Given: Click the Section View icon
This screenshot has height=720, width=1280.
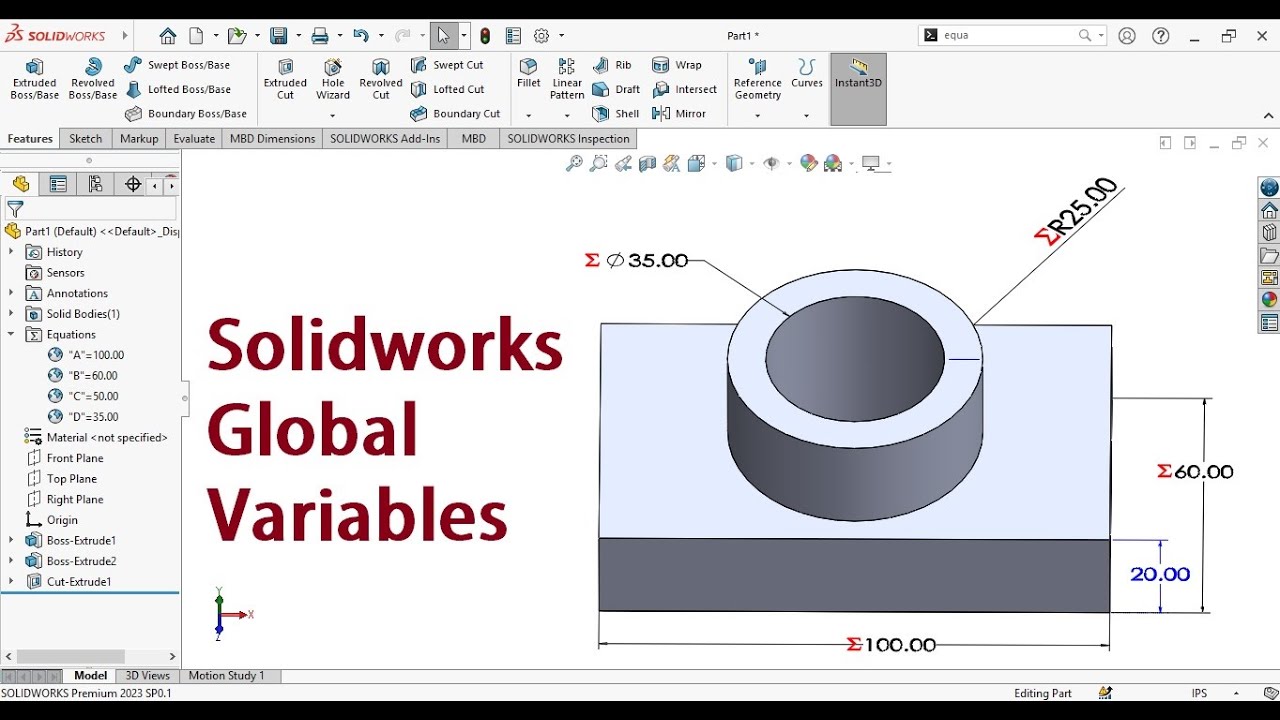Looking at the screenshot, I should pos(647,163).
